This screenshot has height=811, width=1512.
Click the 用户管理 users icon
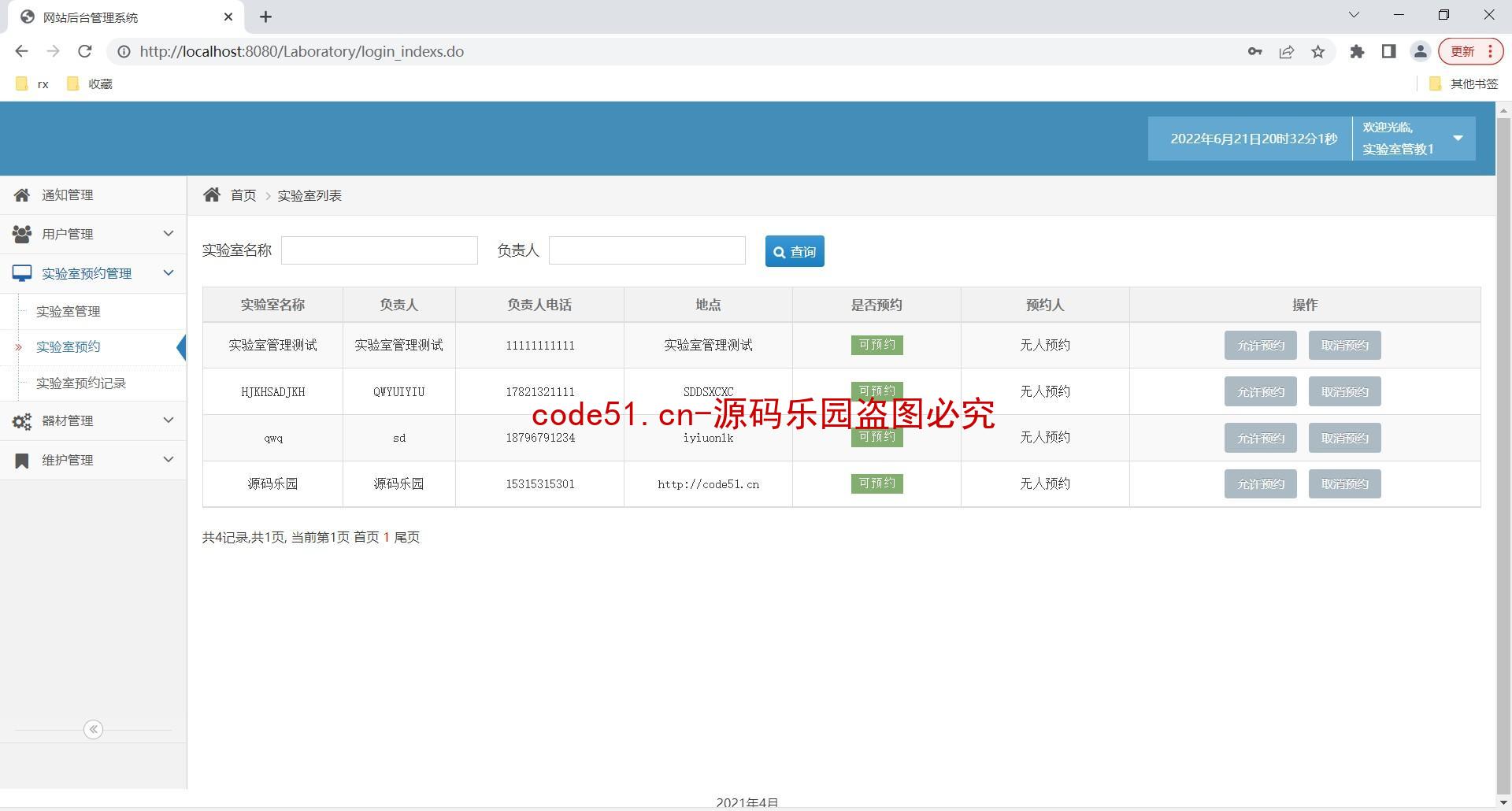[x=22, y=234]
